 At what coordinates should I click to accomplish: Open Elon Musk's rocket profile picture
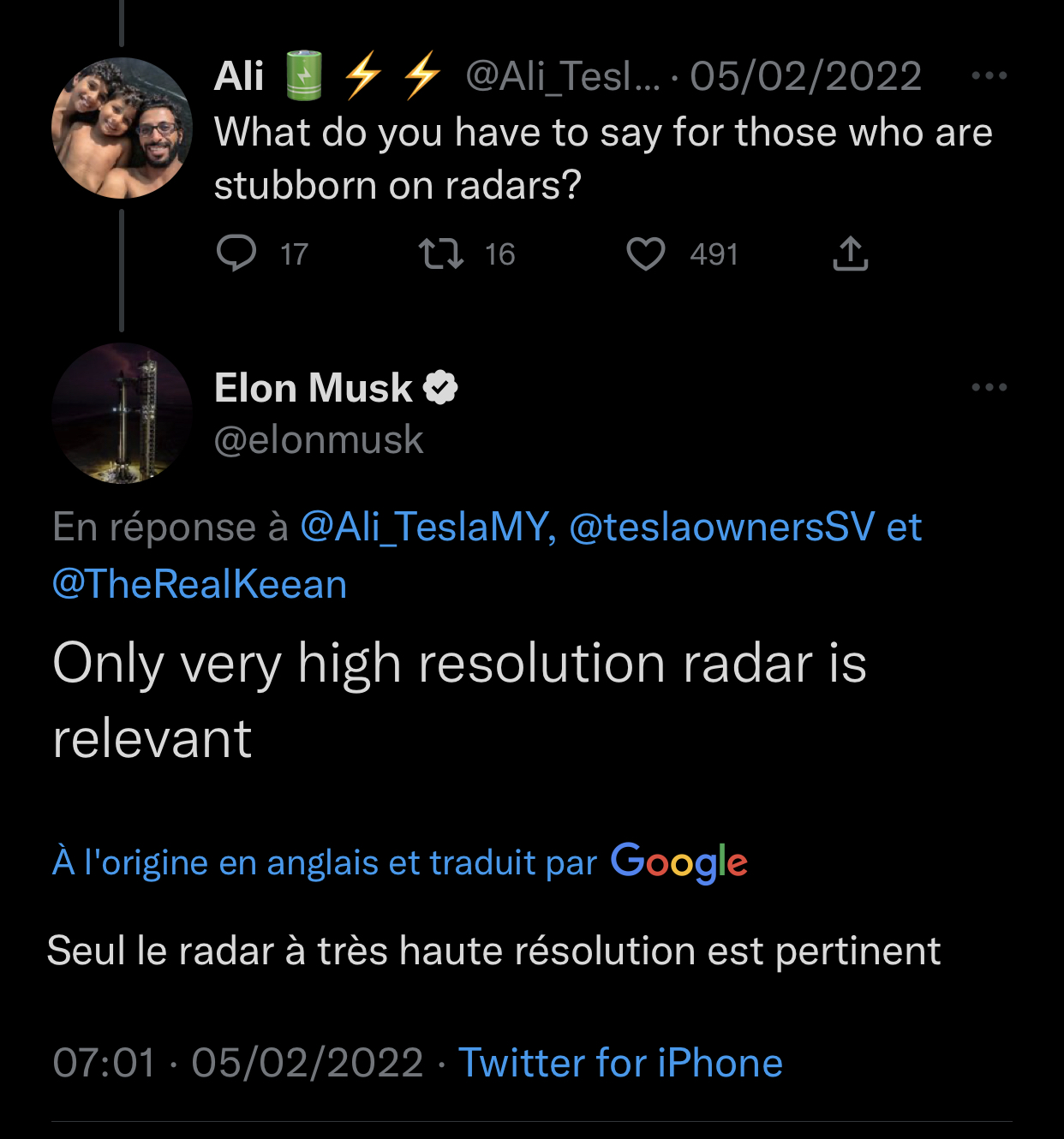pyautogui.click(x=122, y=413)
